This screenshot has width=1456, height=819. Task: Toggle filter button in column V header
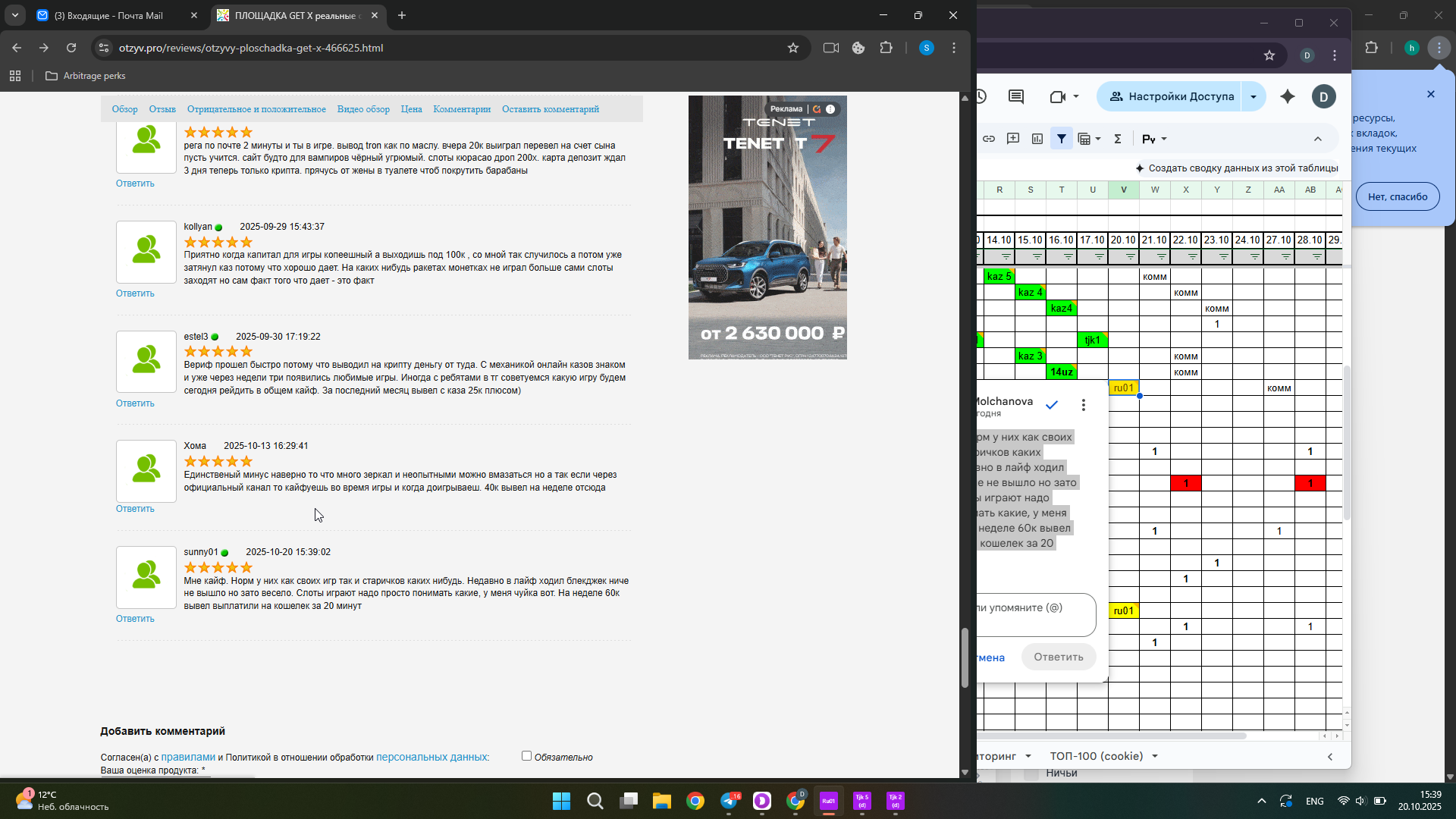(x=1131, y=257)
